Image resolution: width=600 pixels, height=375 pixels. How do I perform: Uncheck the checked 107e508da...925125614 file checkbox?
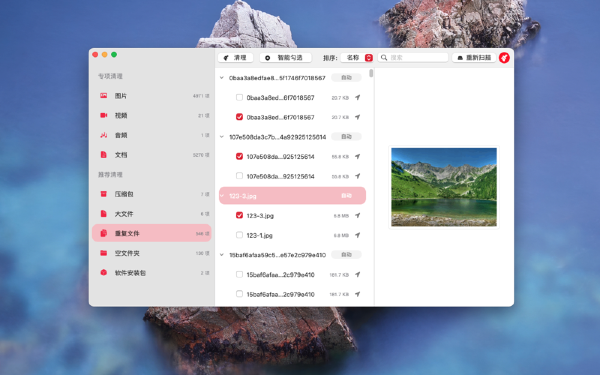(x=239, y=156)
